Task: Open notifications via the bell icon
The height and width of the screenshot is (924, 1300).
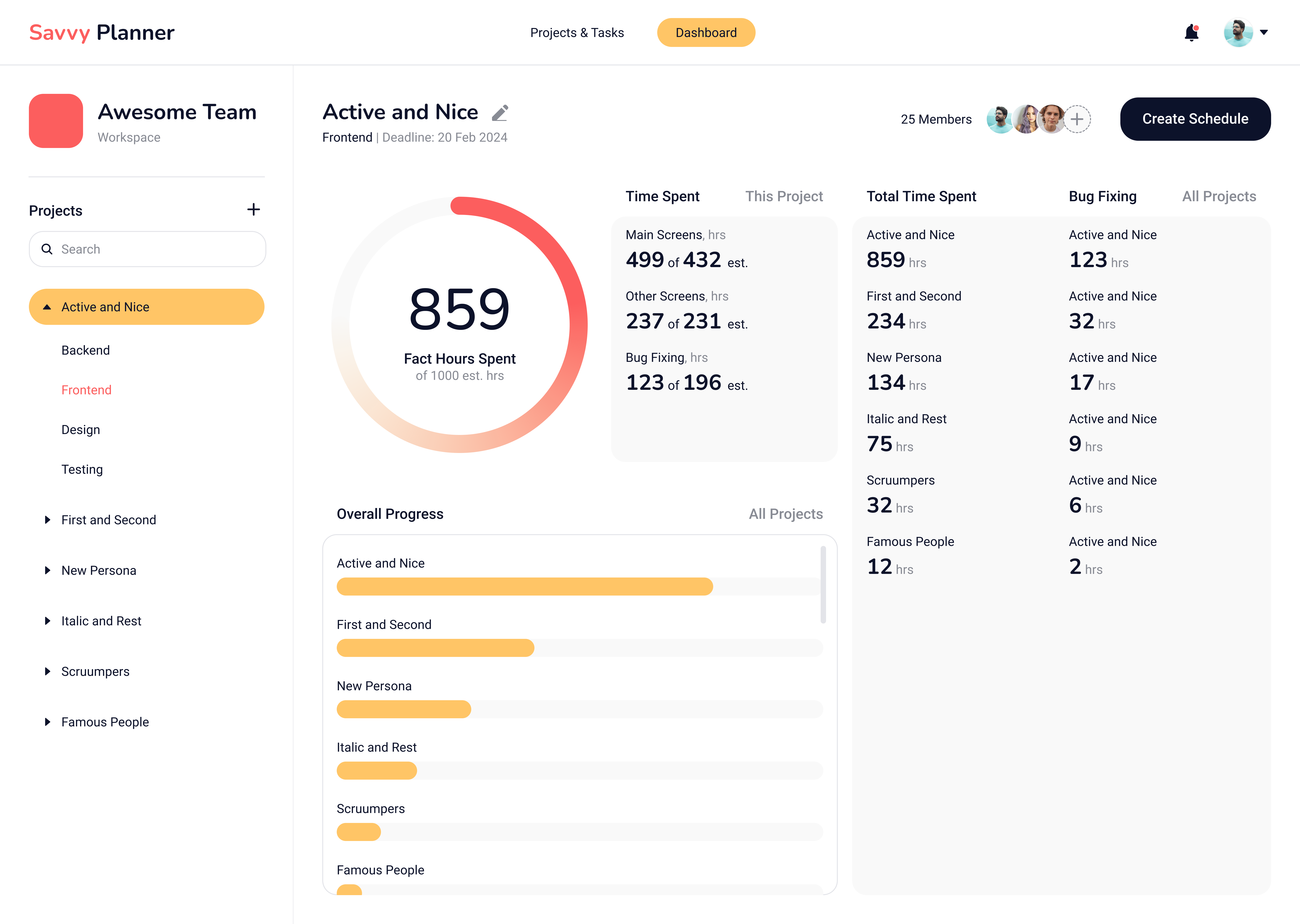Action: (x=1191, y=32)
